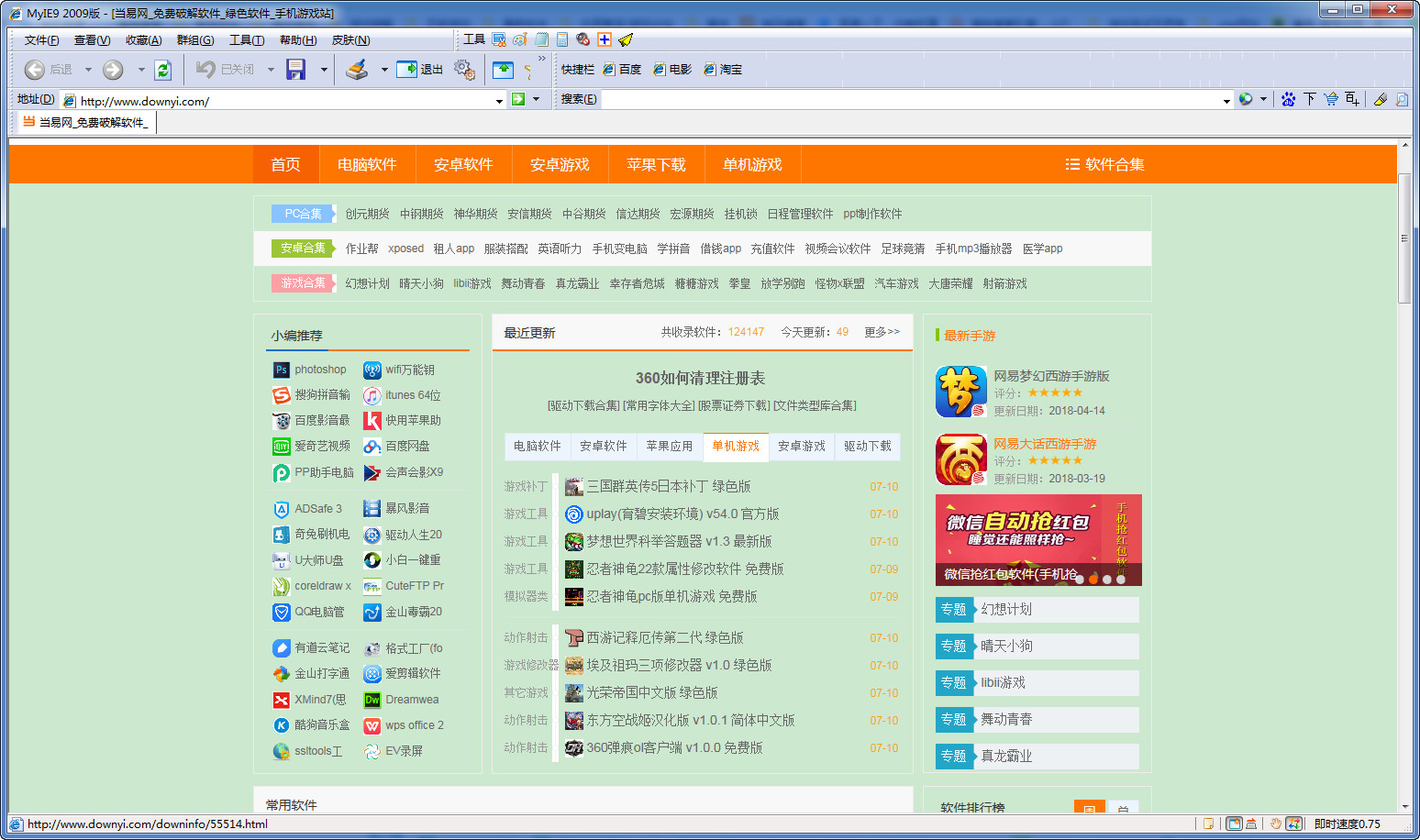Open the screen capture scissors tool
This screenshot has height=840, width=1420.
coord(499,39)
